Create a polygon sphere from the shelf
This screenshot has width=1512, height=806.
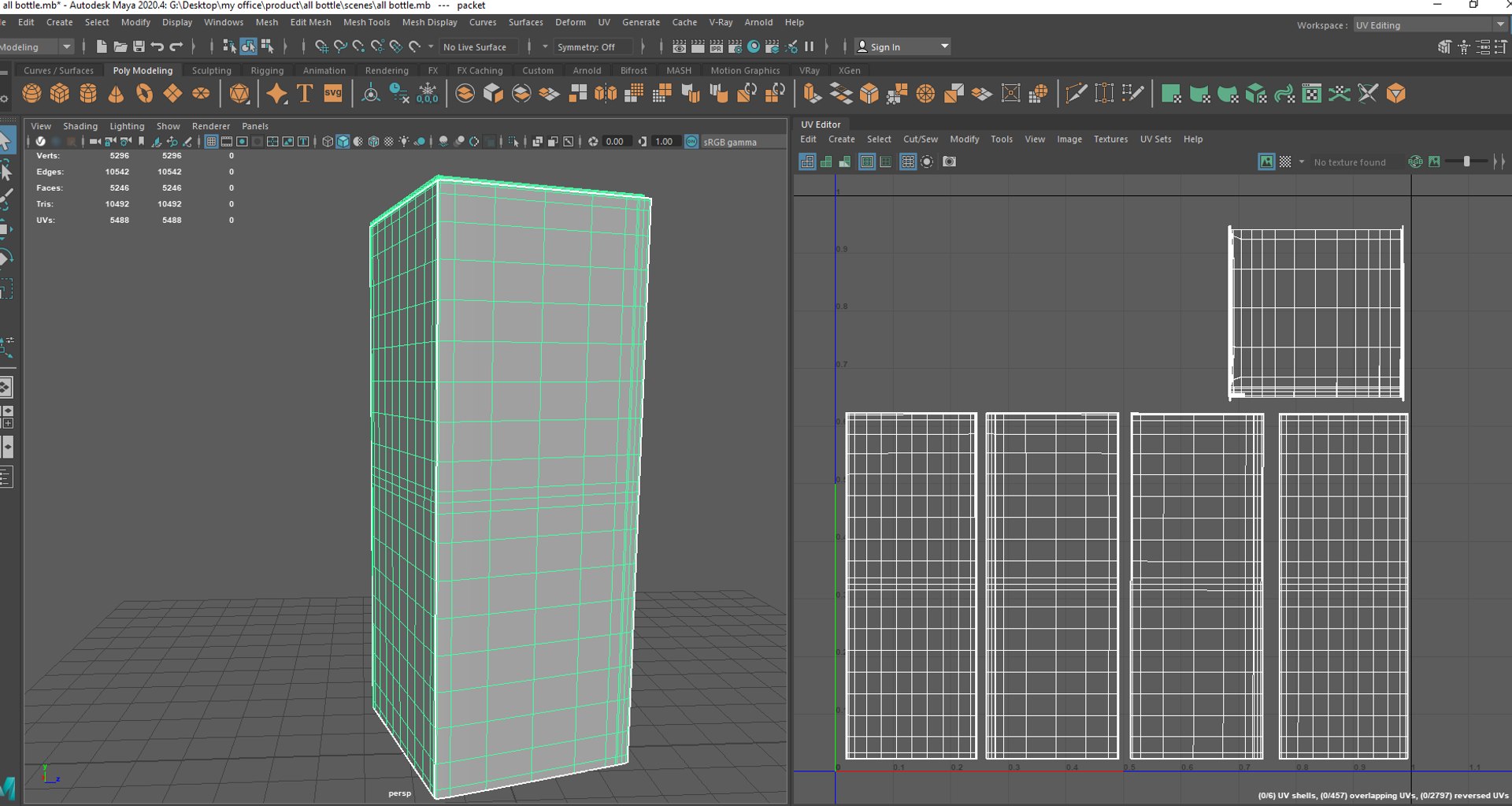[x=31, y=94]
